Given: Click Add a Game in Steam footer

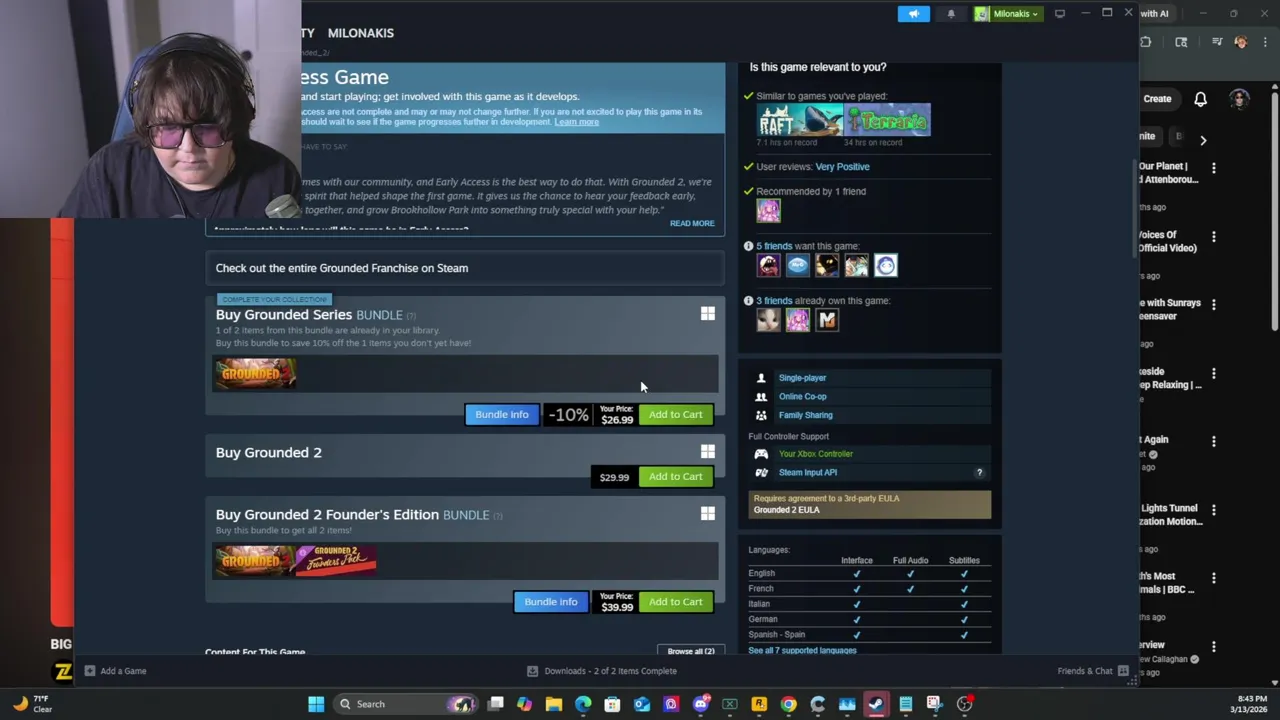Looking at the screenshot, I should point(116,671).
